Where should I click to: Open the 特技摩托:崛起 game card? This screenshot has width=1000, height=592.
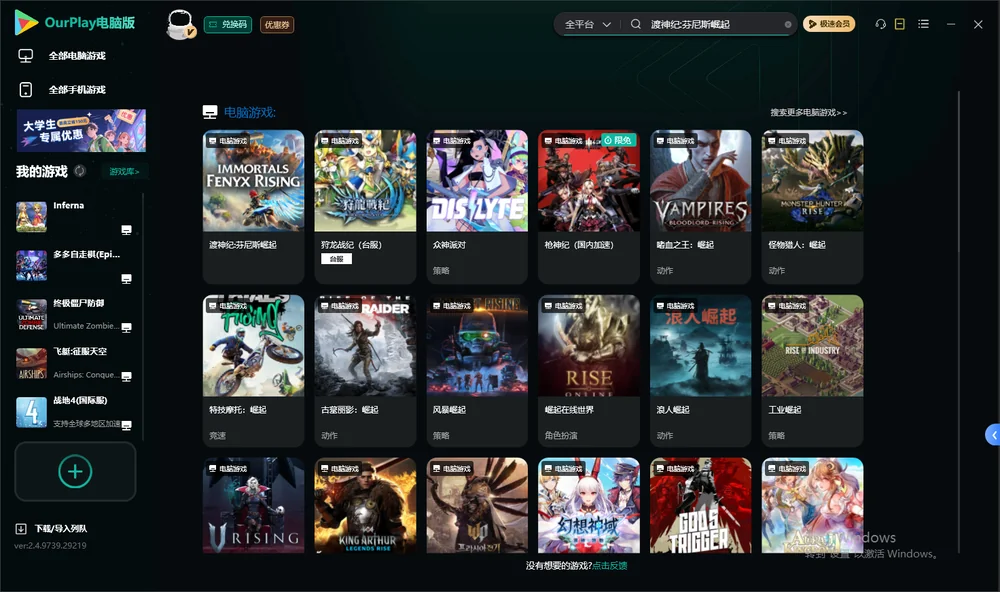(x=253, y=371)
